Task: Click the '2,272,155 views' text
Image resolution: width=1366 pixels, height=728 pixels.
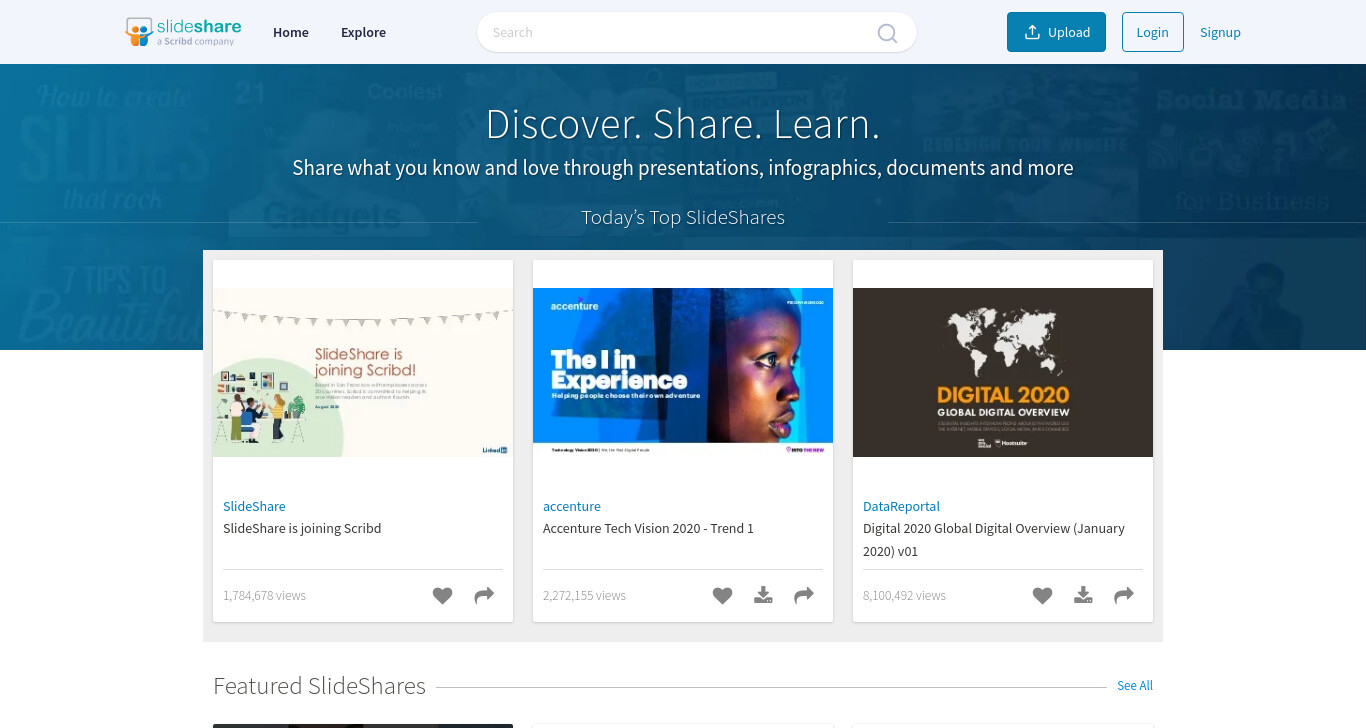Action: [x=584, y=595]
